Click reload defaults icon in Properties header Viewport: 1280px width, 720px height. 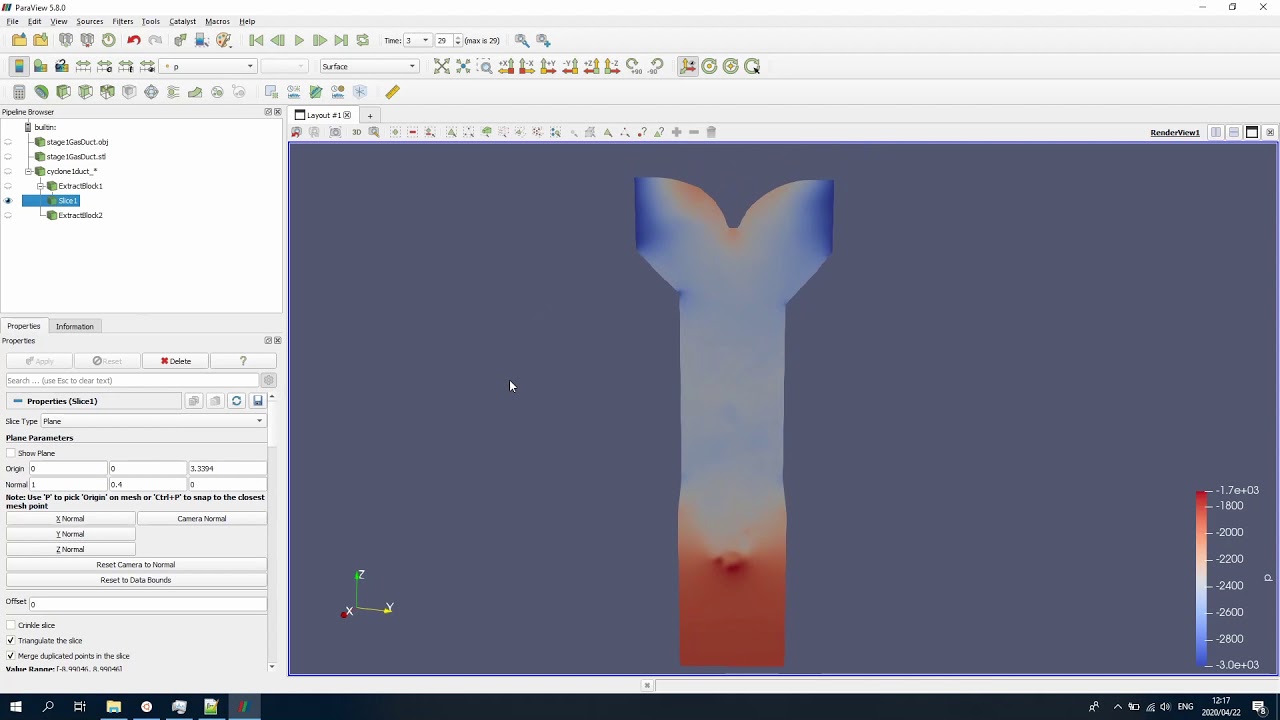coord(236,401)
